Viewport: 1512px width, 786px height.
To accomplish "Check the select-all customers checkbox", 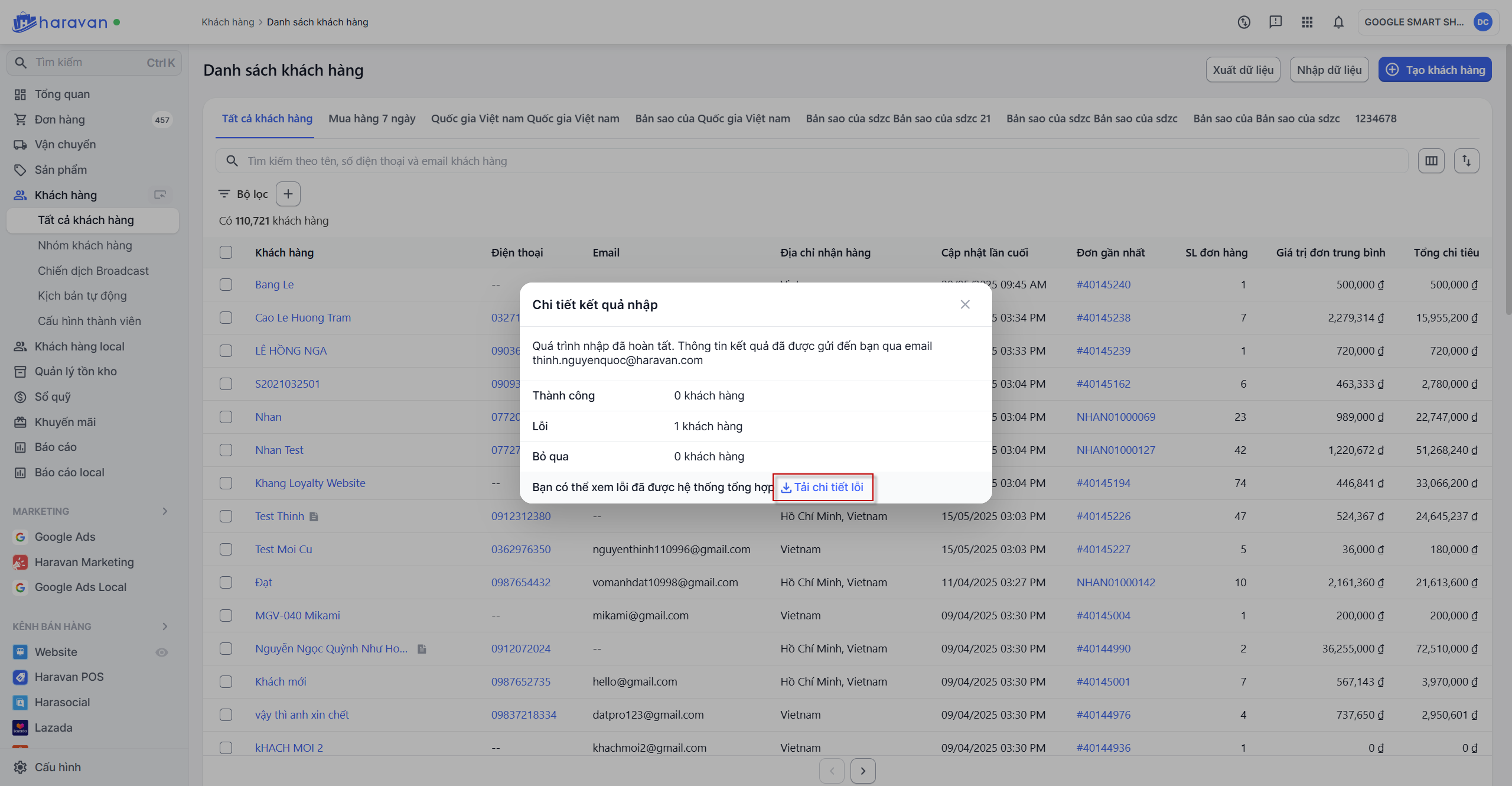I will click(x=226, y=252).
